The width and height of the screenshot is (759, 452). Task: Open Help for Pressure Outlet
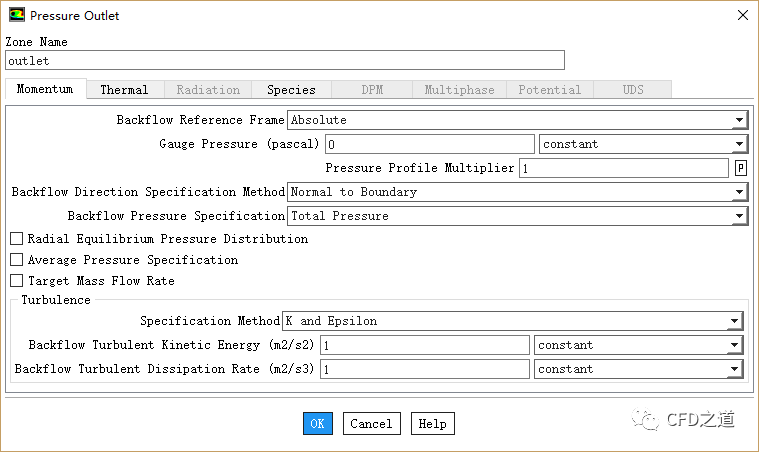pyautogui.click(x=432, y=424)
